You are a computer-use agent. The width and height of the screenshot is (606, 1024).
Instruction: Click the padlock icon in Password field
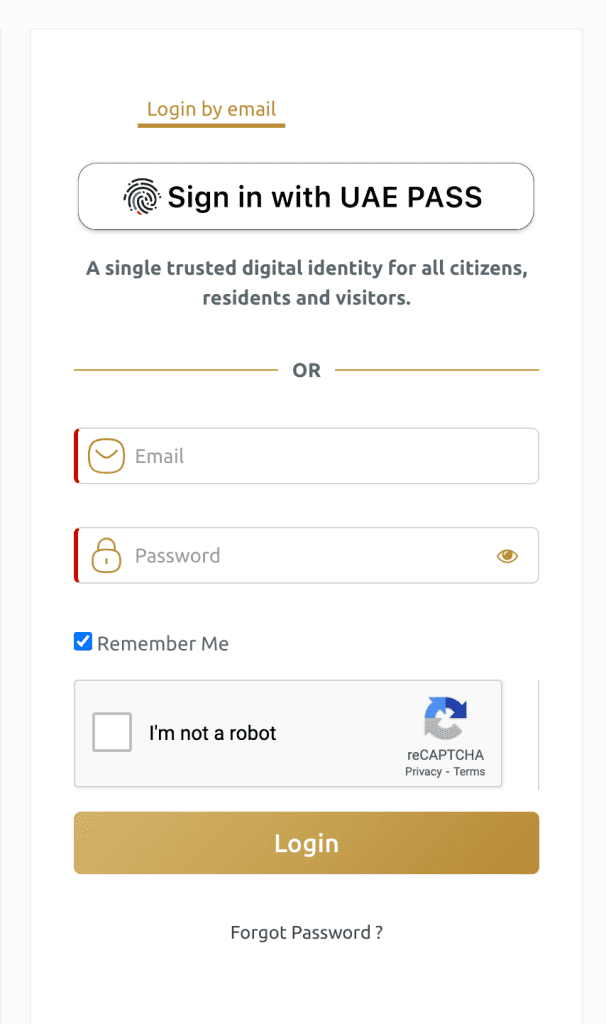(x=106, y=555)
